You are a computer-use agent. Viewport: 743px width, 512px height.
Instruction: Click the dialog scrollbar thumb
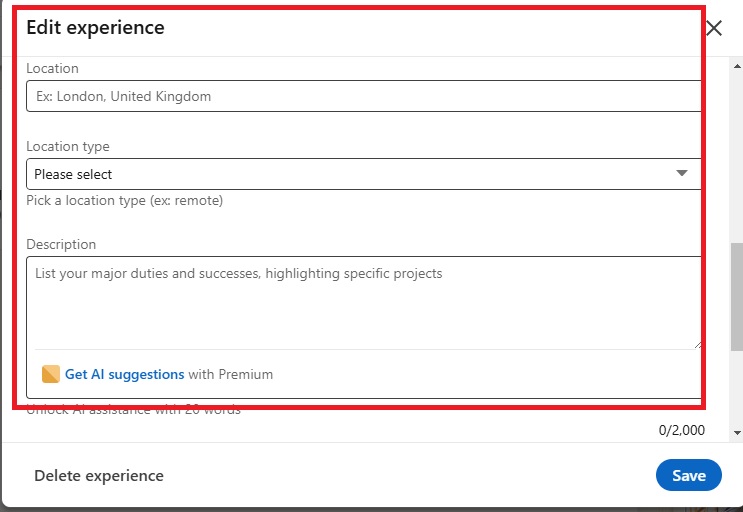(737, 297)
